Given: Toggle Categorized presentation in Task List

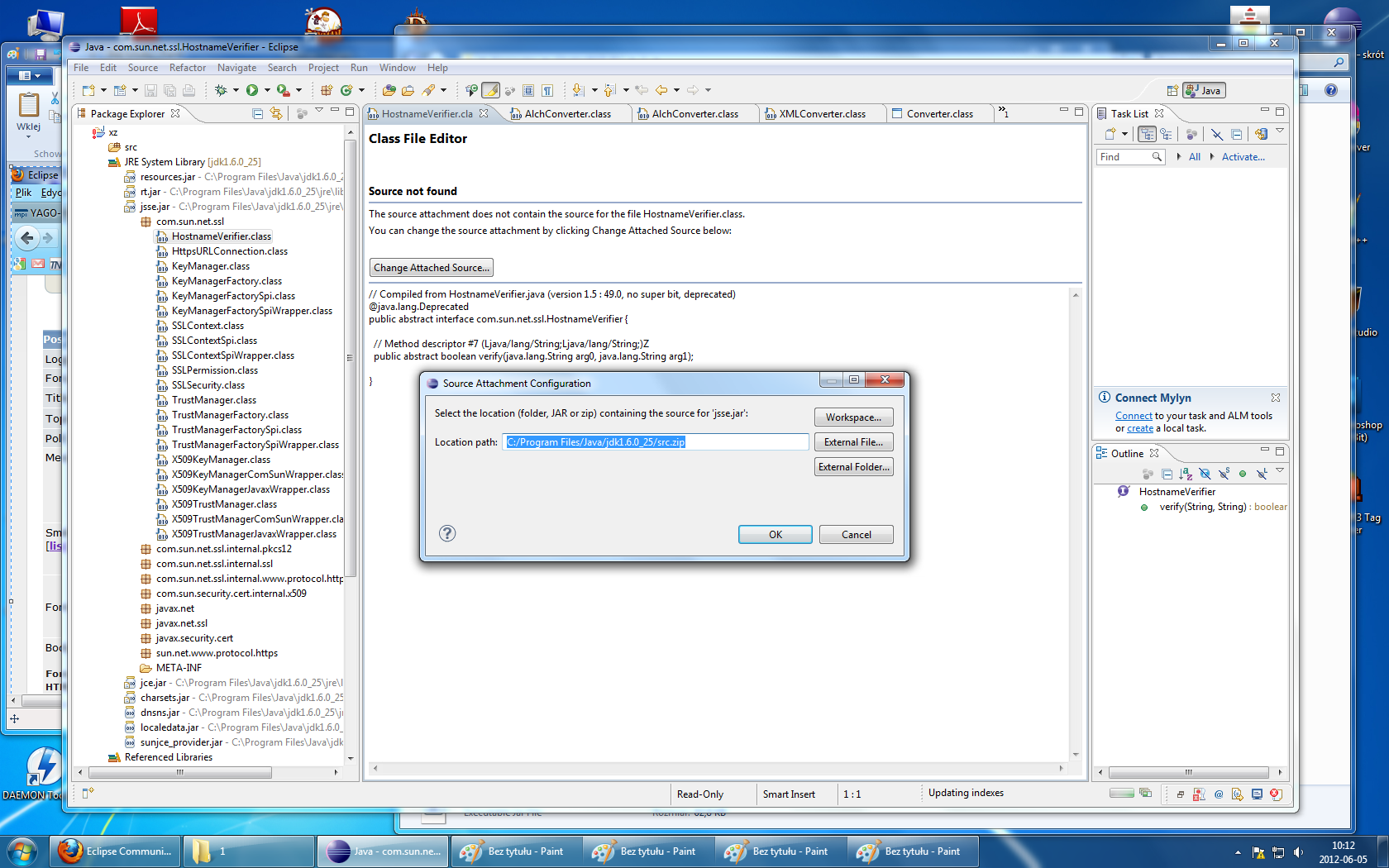Looking at the screenshot, I should pyautogui.click(x=1147, y=134).
